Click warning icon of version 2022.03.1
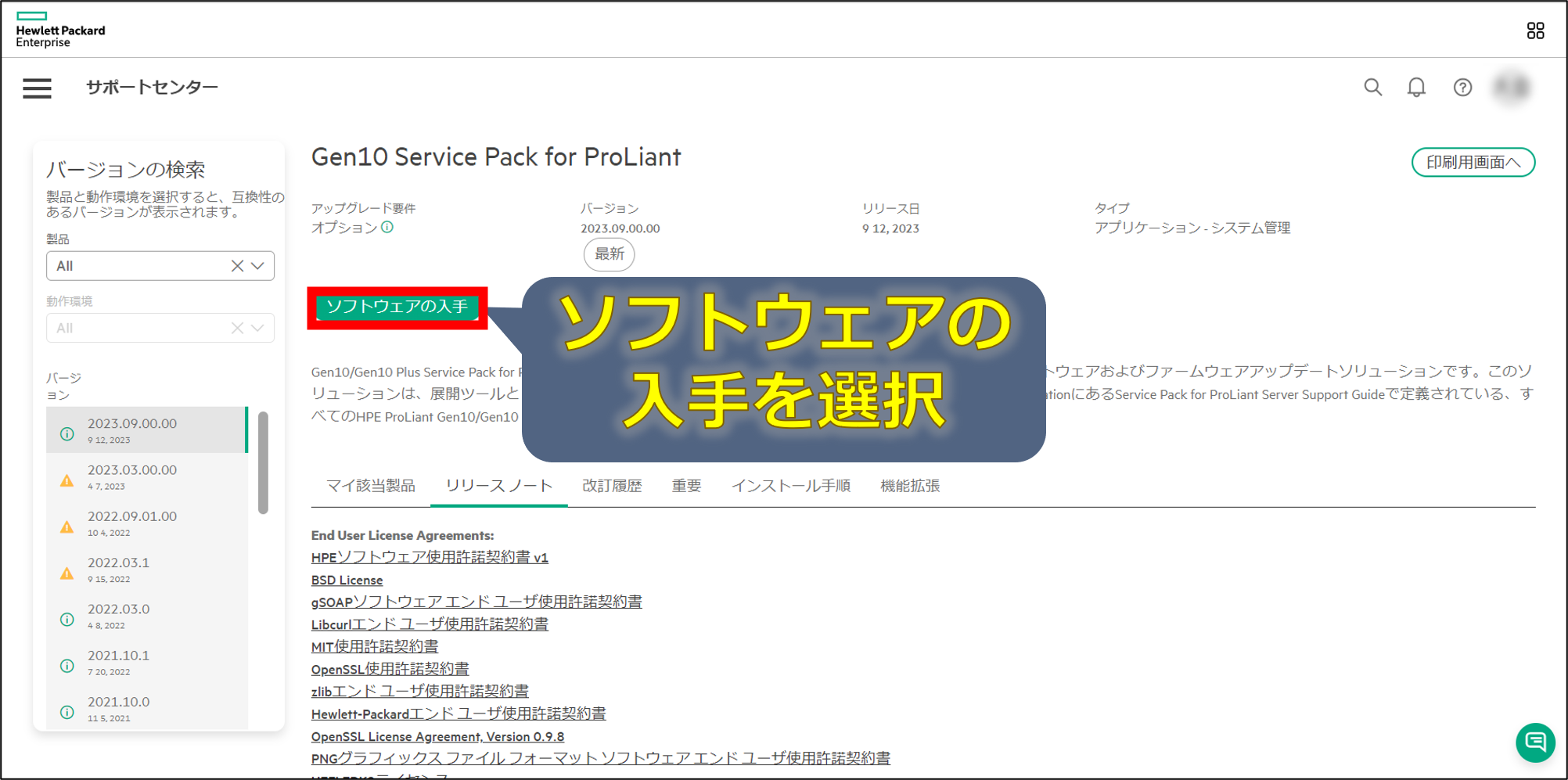 [x=67, y=573]
